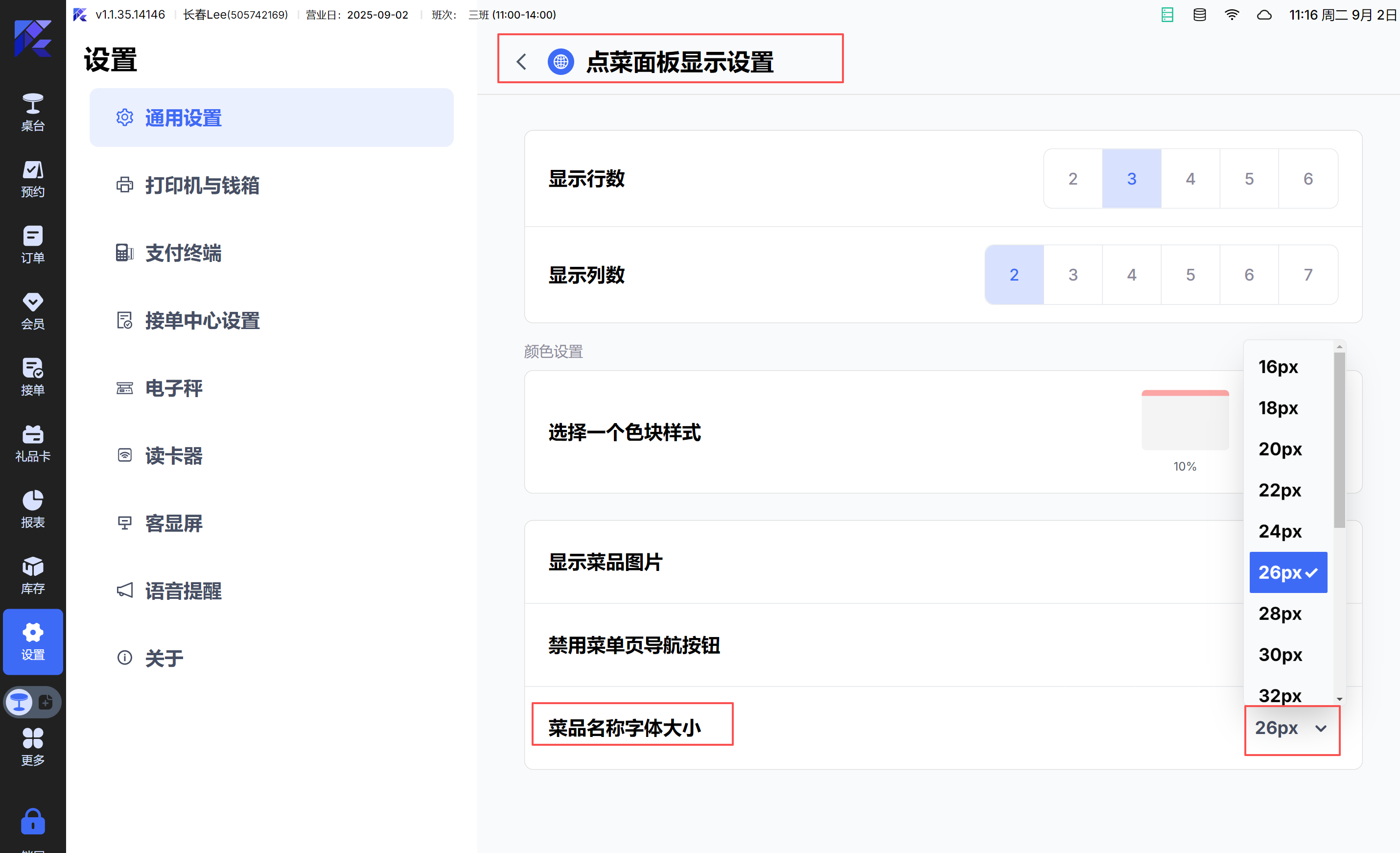The height and width of the screenshot is (853, 1400).
Task: Click the font size list scrollbar down arrow
Action: (x=1339, y=699)
